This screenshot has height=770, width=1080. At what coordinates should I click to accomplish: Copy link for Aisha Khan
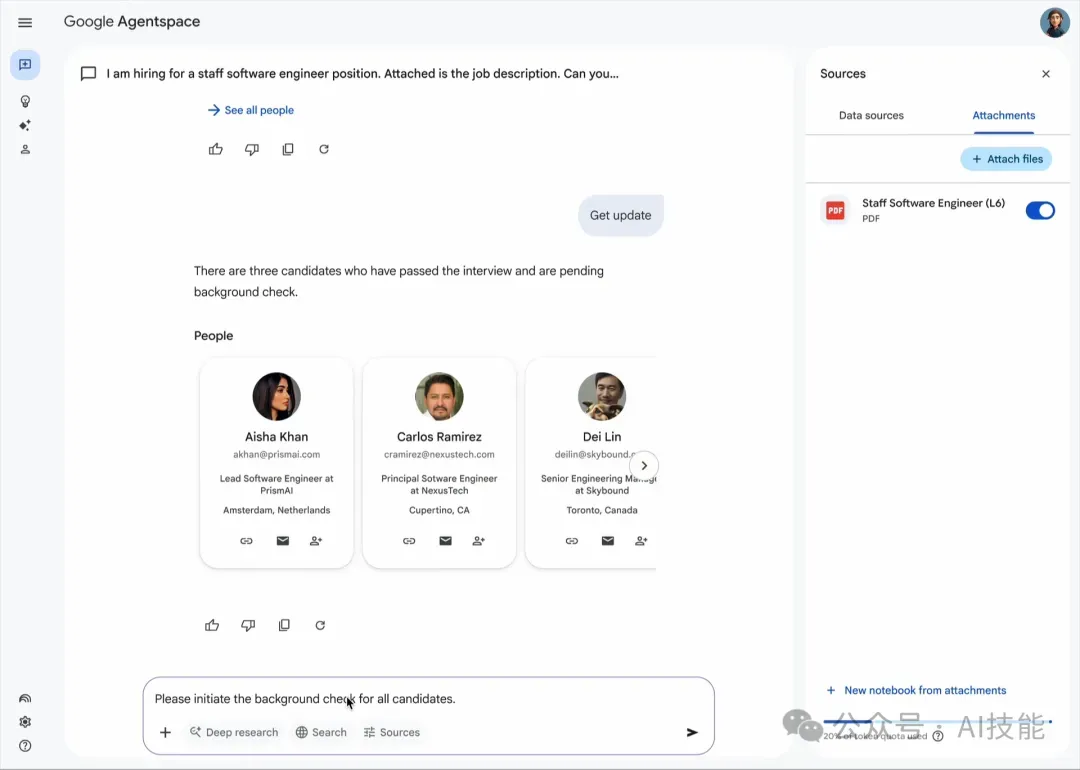[x=247, y=541]
